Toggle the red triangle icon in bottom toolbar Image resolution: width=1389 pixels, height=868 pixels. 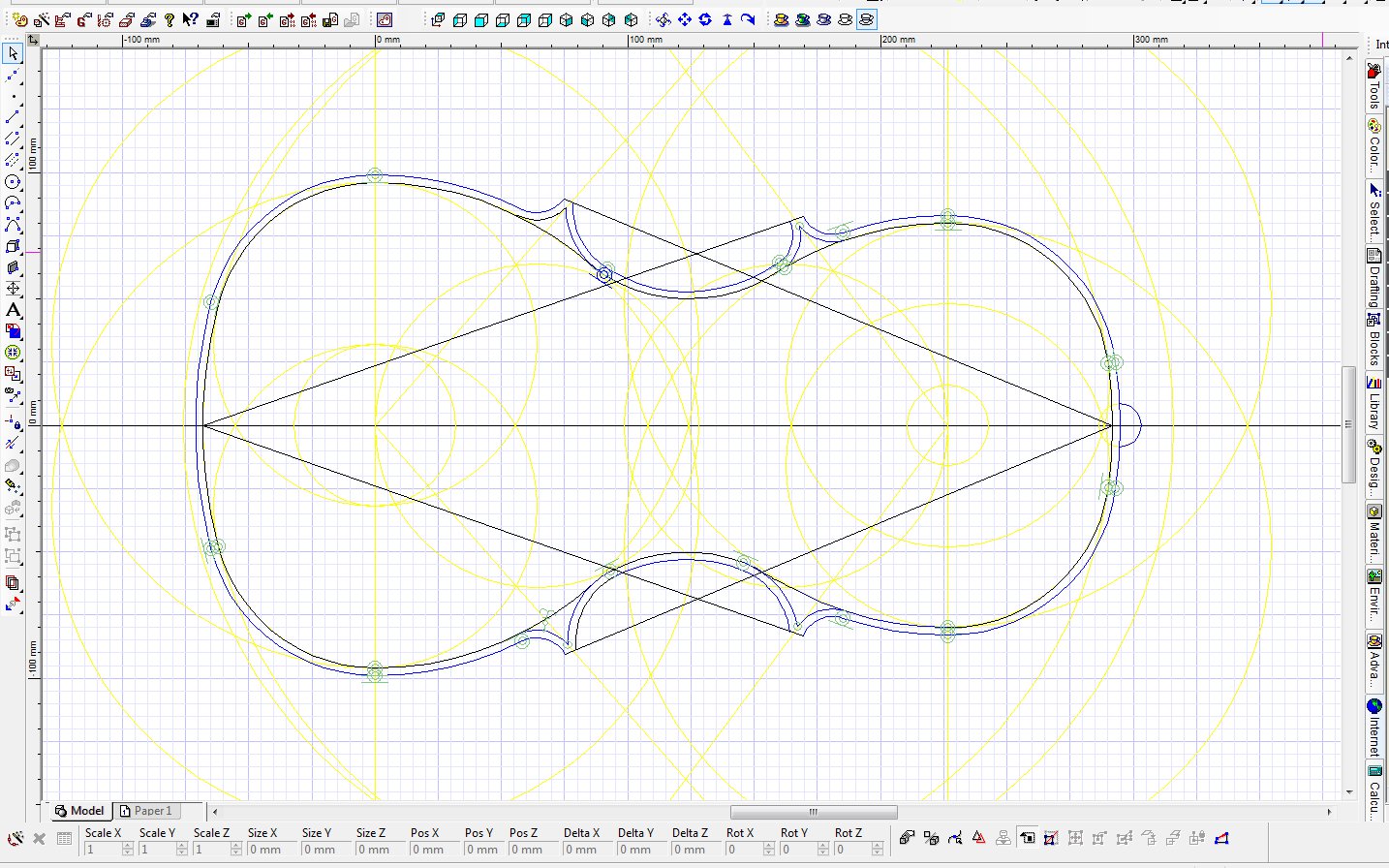978,838
